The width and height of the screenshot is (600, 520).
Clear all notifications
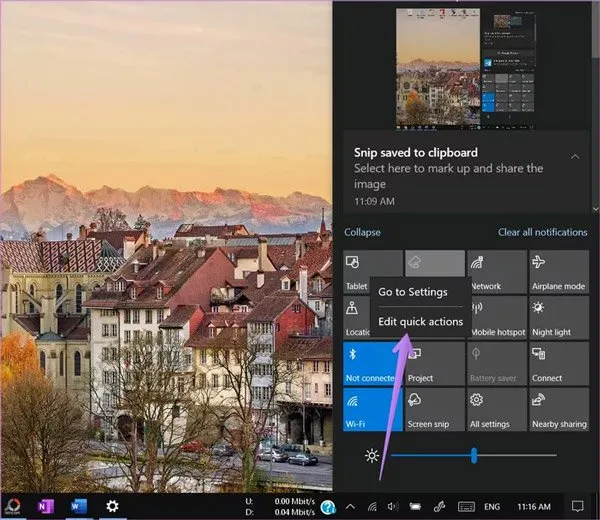point(542,232)
